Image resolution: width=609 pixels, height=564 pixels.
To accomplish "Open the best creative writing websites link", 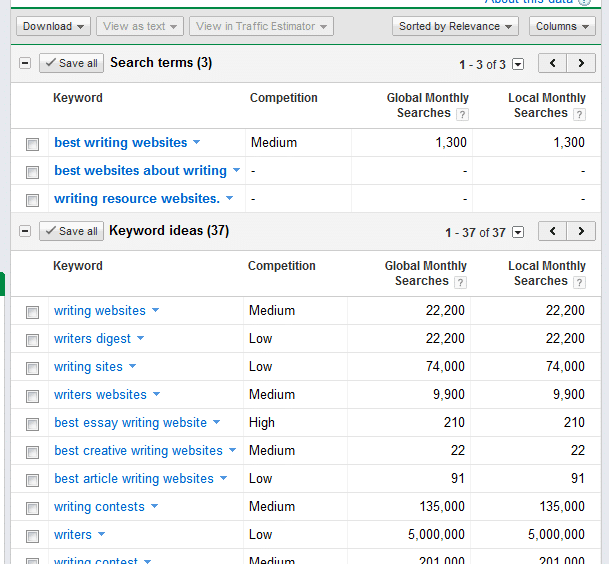I will pos(139,450).
